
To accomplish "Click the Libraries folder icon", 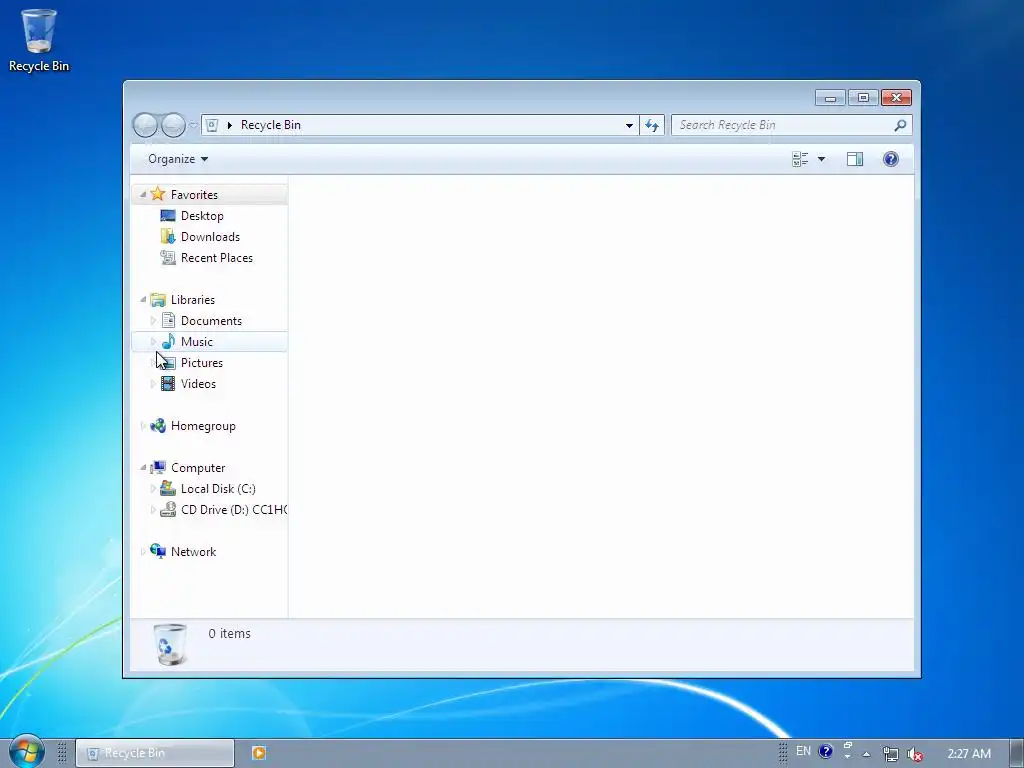I will click(158, 300).
